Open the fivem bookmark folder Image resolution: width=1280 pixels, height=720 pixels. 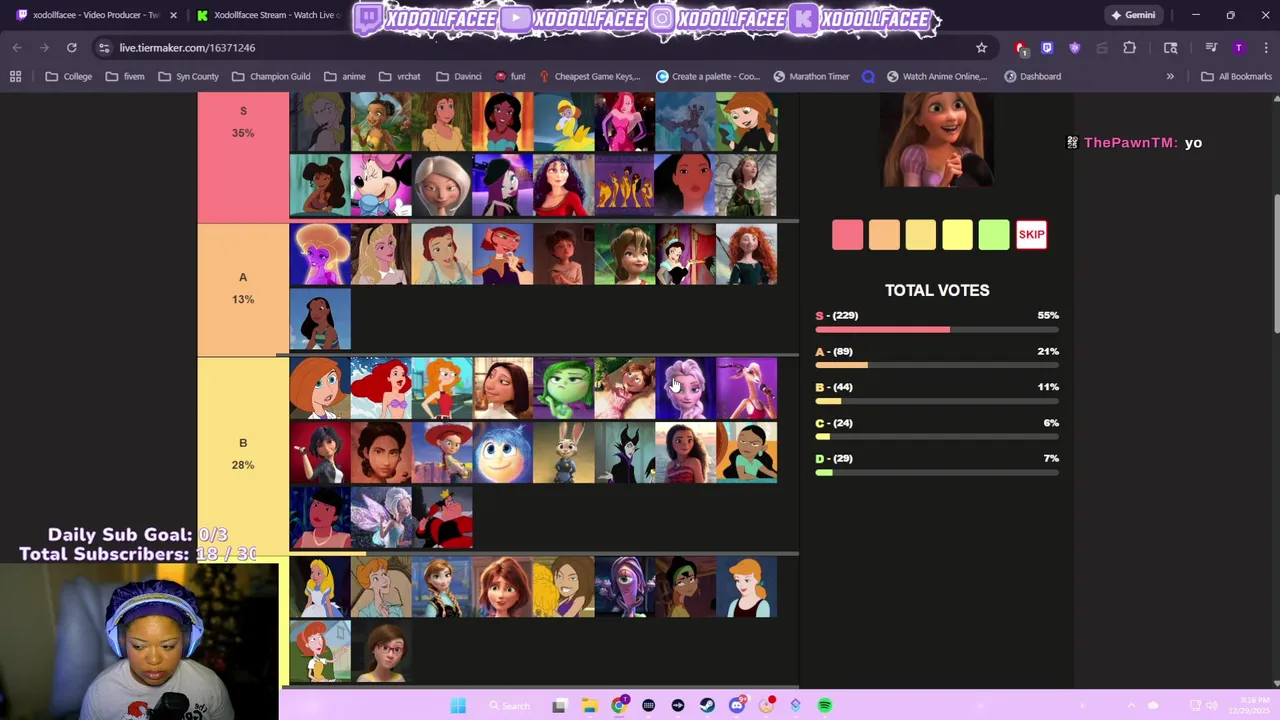coord(125,76)
